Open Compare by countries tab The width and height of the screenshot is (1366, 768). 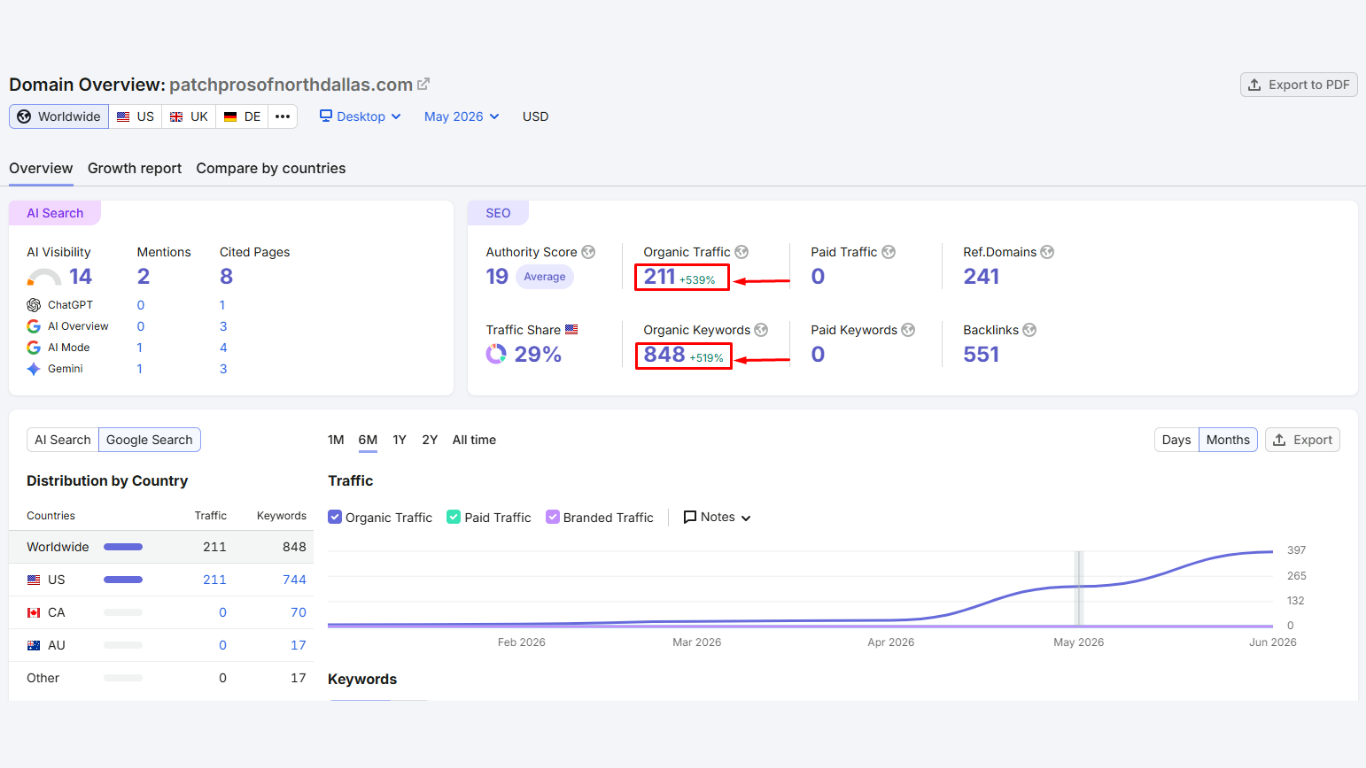tap(271, 168)
